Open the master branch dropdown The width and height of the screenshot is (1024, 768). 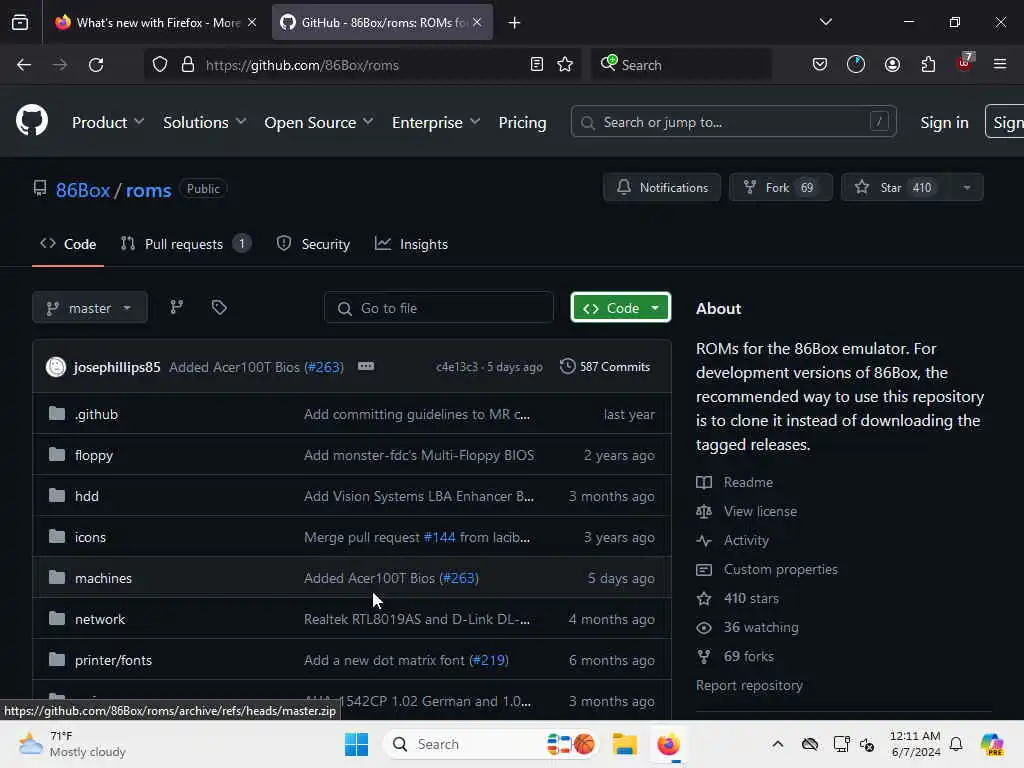click(89, 308)
